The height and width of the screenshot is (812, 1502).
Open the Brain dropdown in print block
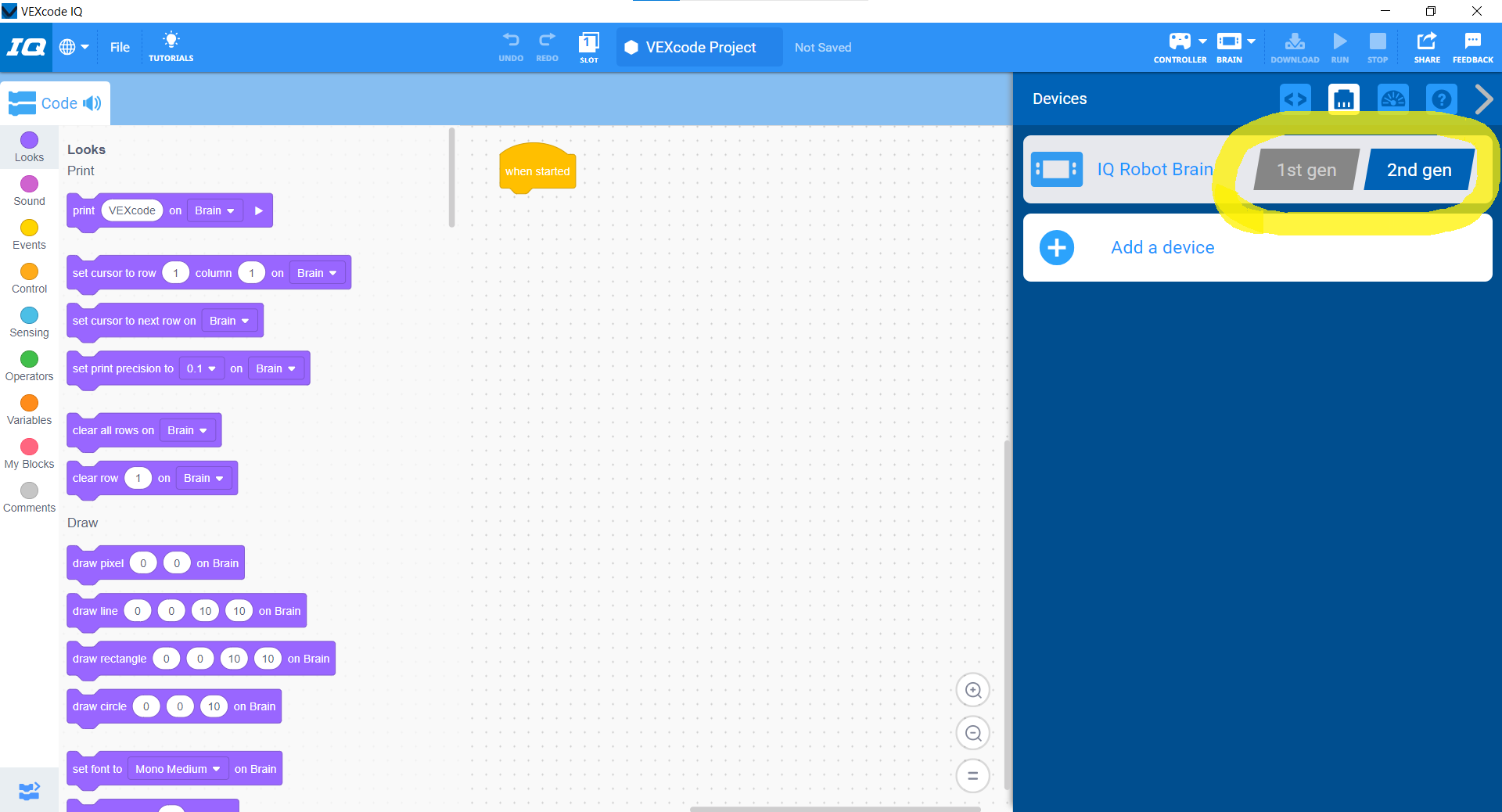pos(214,210)
